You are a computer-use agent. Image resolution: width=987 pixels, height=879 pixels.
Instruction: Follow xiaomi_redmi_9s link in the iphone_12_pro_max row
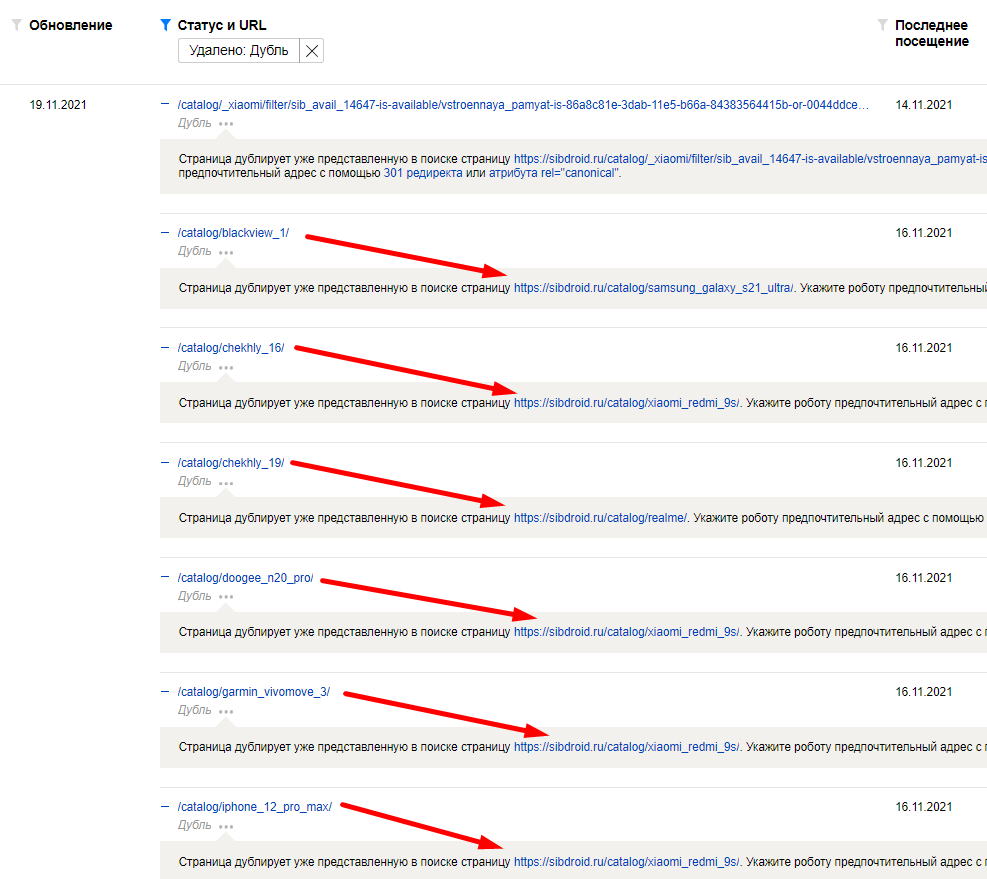pos(627,862)
